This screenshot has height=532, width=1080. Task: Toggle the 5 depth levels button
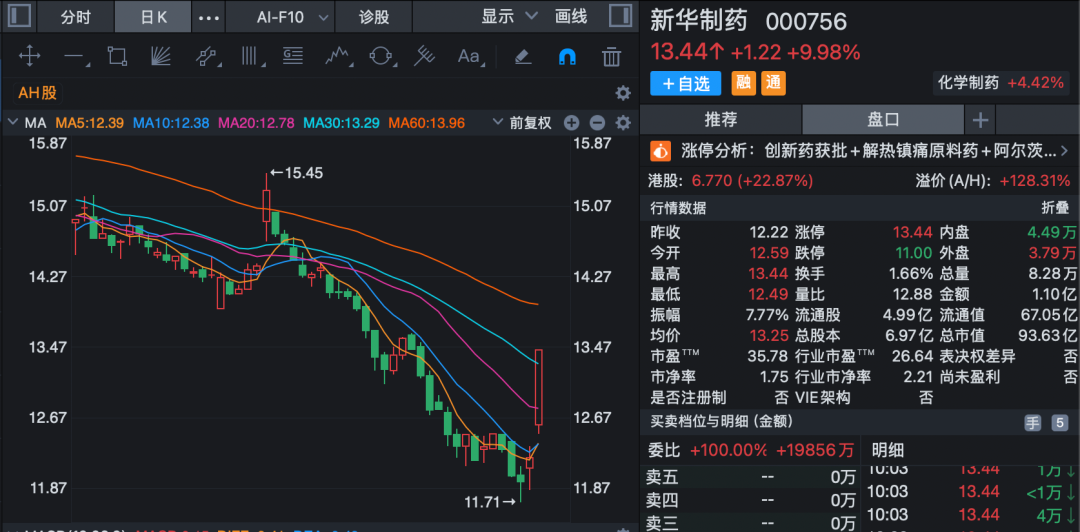1059,424
